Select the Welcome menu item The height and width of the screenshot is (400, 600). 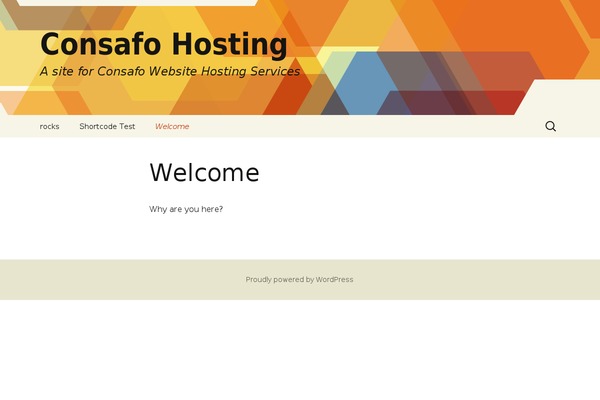172,126
